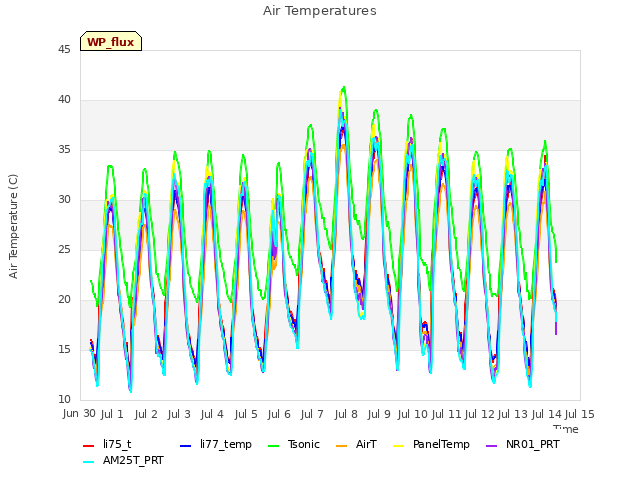This screenshot has height=480, width=640.
Task: Click the blue li77_temp legend swatch
Action: (186, 445)
